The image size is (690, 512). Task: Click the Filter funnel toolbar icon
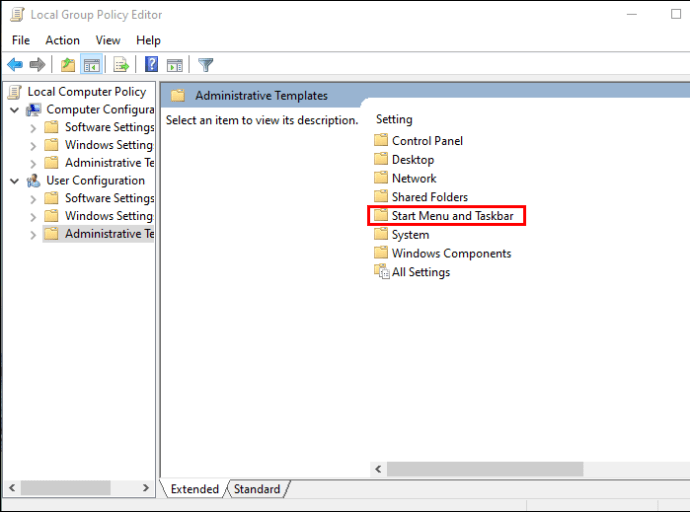click(206, 65)
